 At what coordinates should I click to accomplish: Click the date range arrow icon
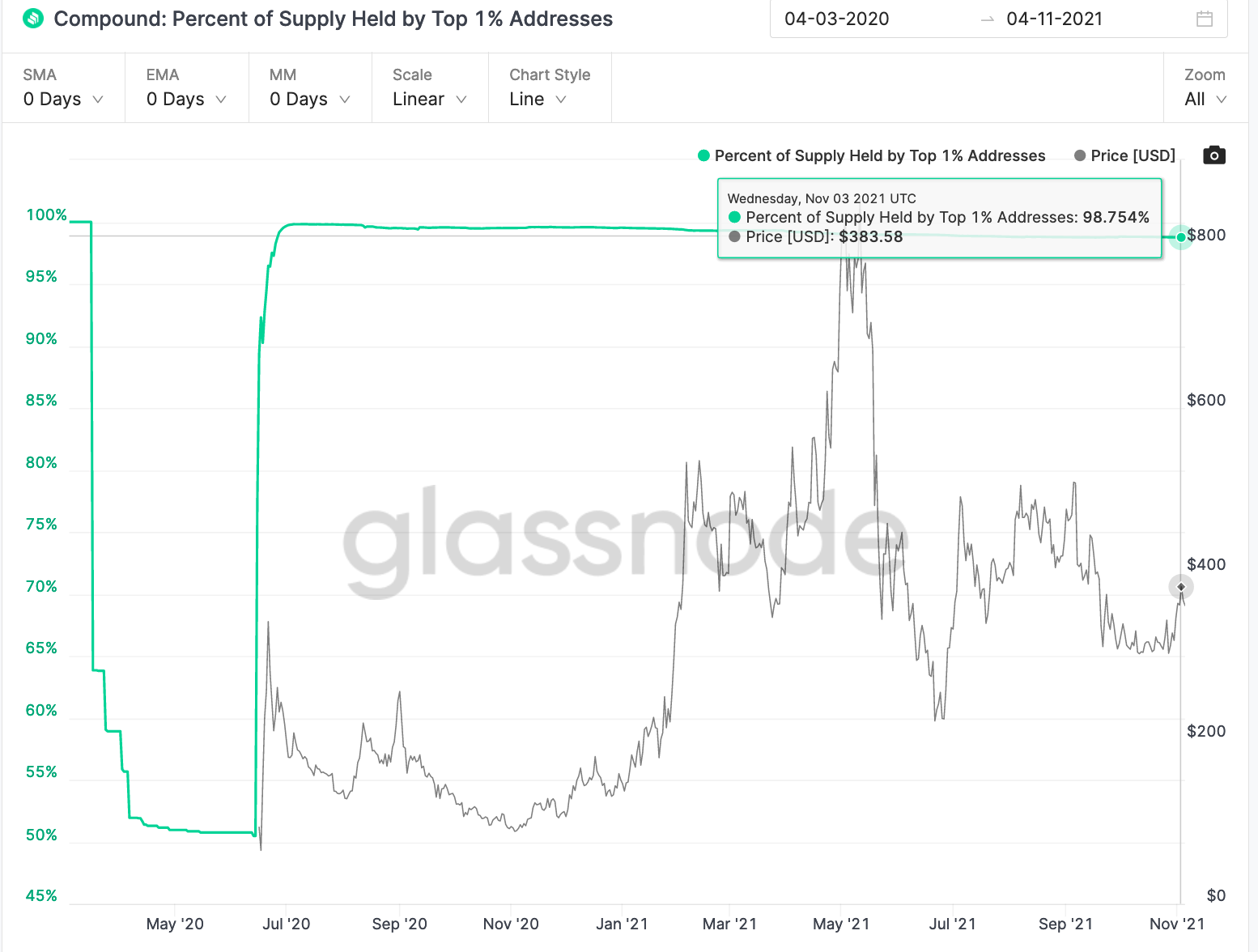coord(987,19)
